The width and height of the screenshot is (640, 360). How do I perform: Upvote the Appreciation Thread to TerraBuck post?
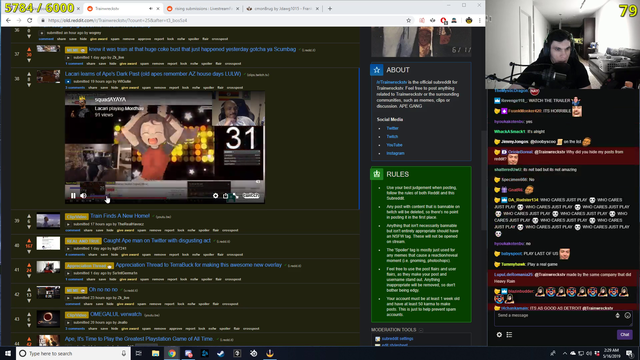pyautogui.click(x=29, y=265)
